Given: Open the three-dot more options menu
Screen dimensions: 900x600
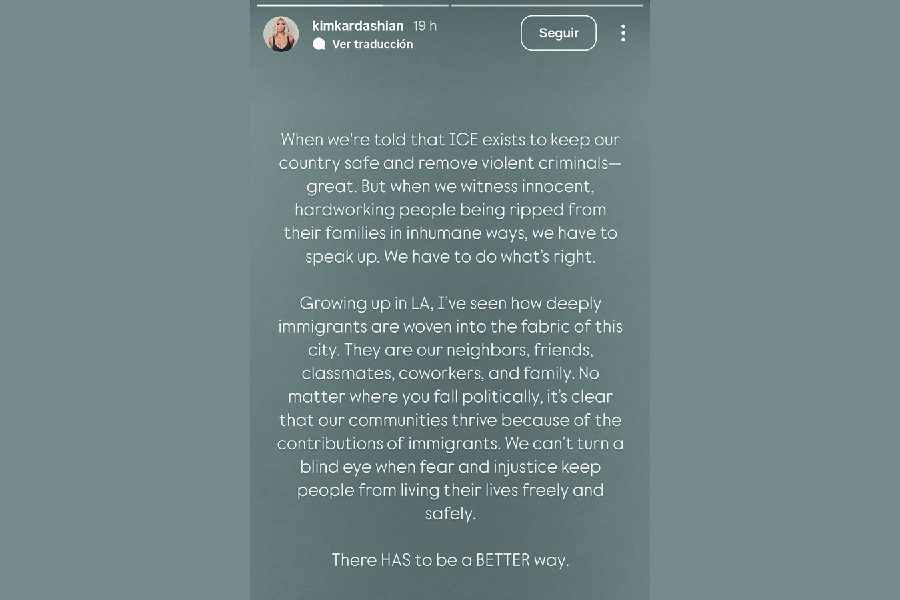Looking at the screenshot, I should 622,33.
